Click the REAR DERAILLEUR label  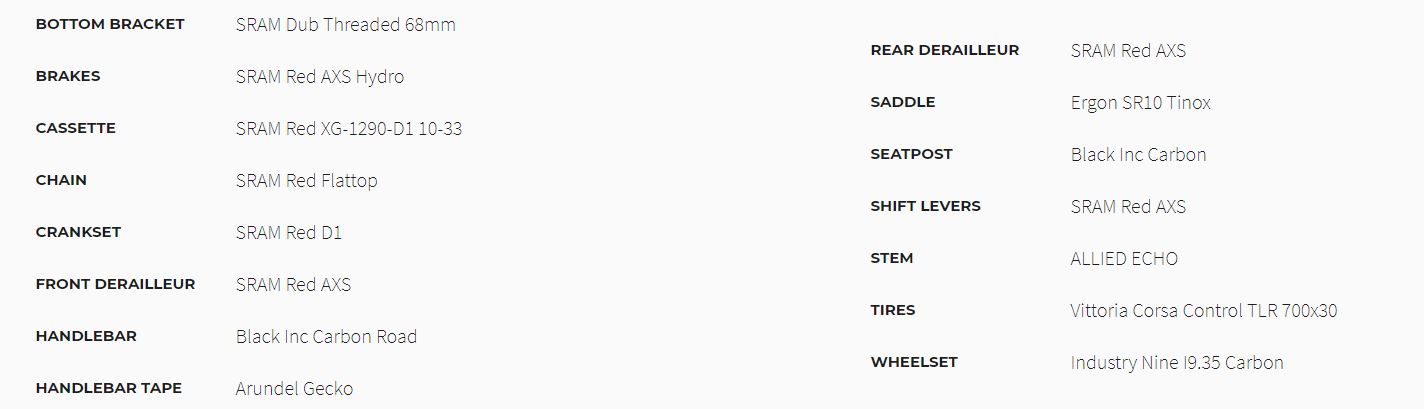click(x=944, y=50)
